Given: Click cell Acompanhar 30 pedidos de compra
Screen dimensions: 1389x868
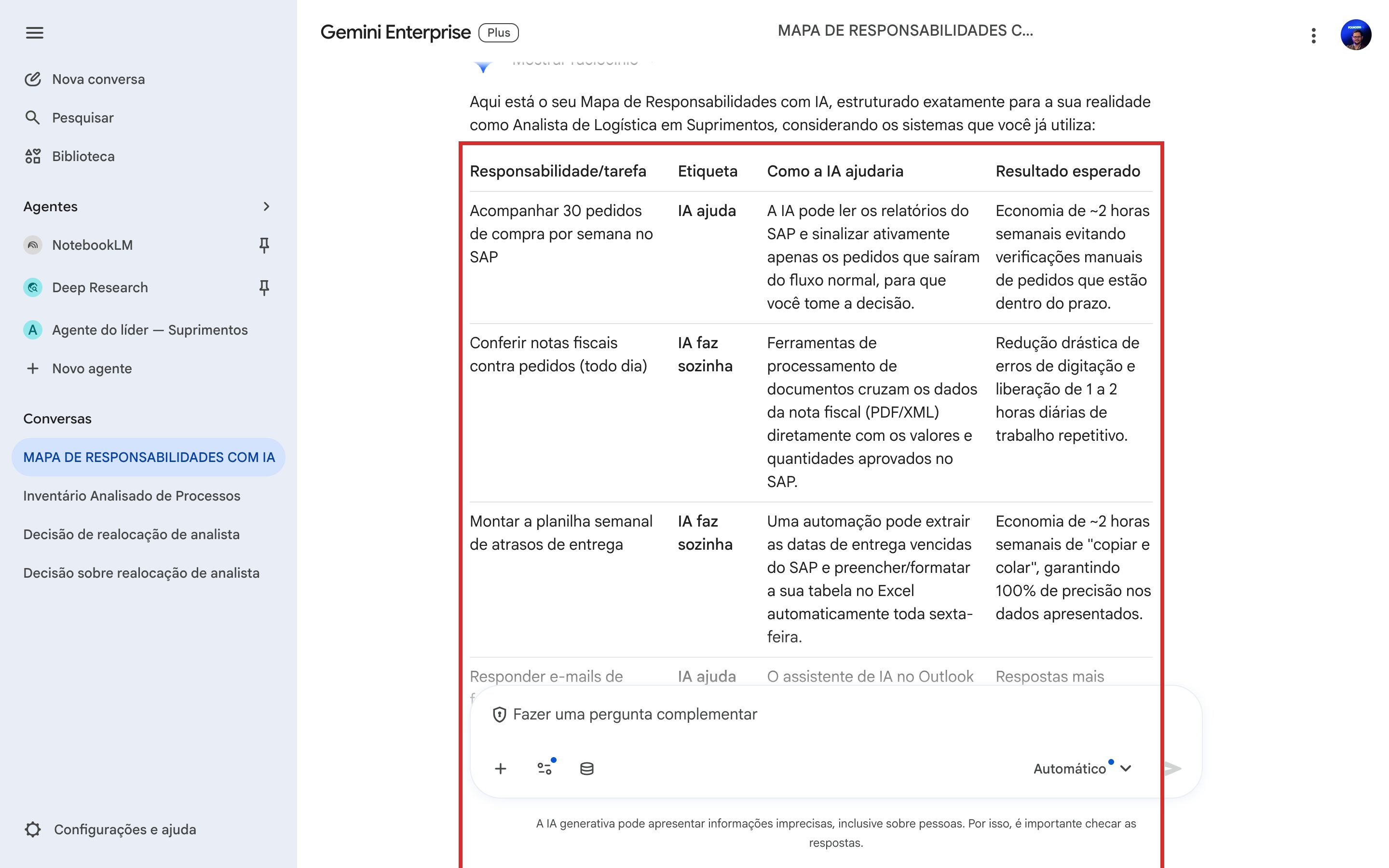Looking at the screenshot, I should [561, 234].
